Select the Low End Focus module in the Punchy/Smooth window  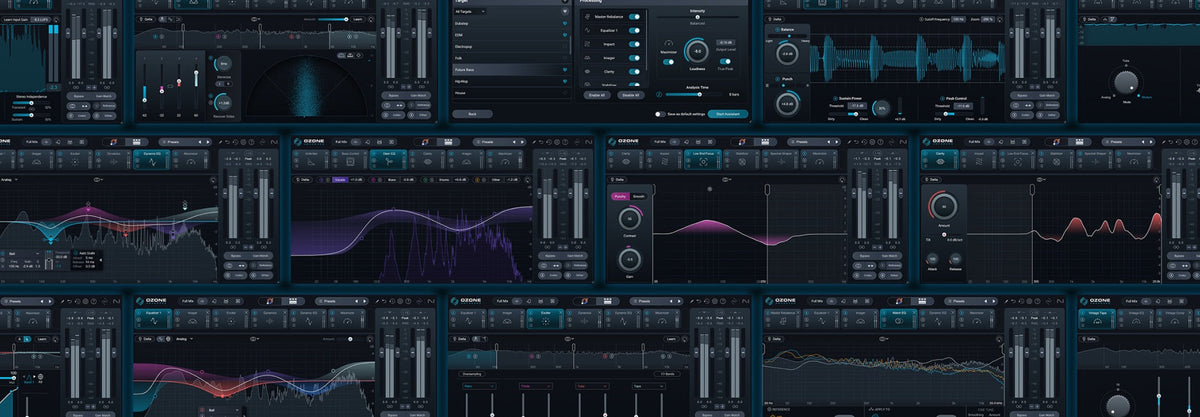click(x=703, y=160)
